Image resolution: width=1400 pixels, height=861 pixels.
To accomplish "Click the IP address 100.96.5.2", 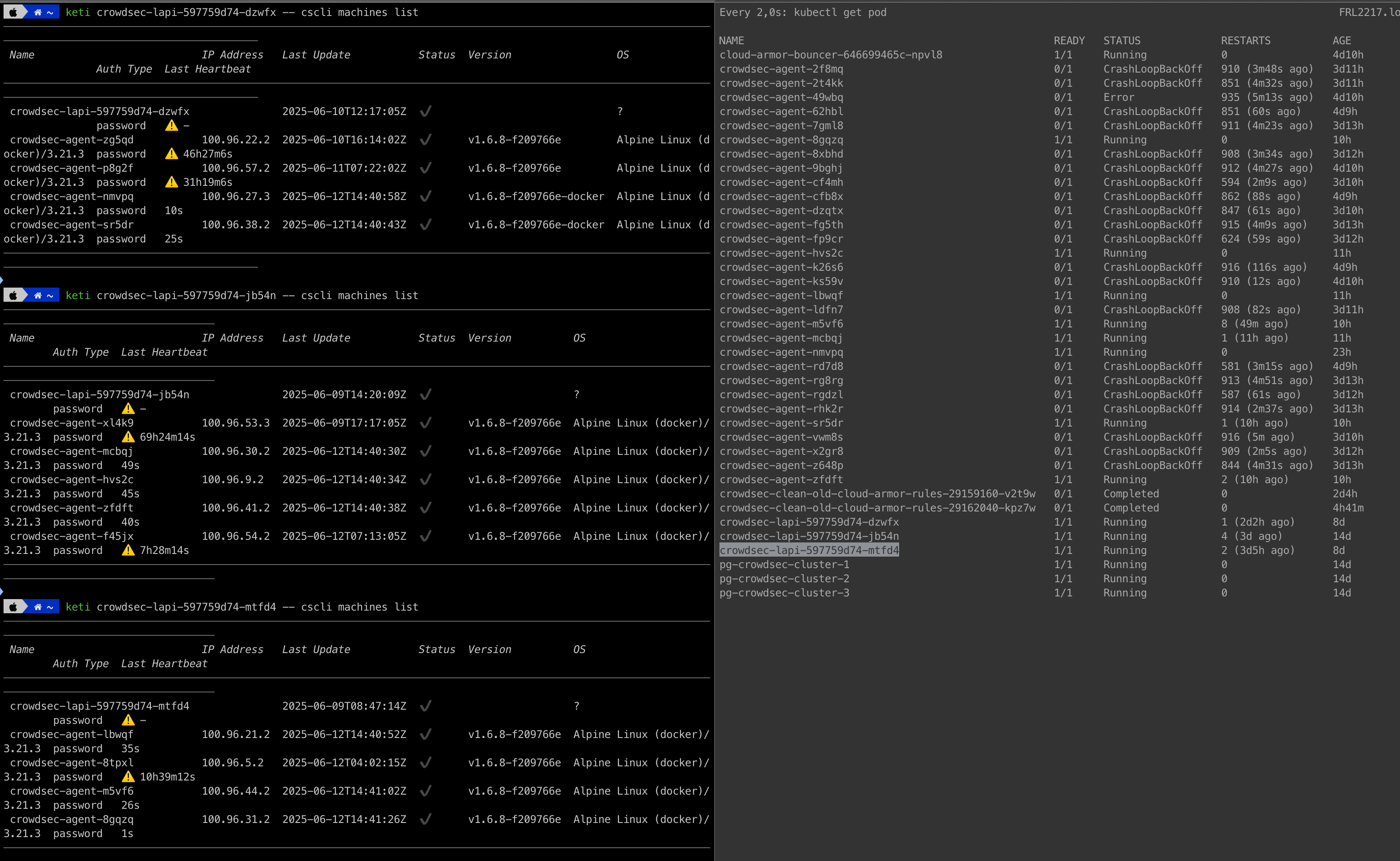I will click(232, 762).
